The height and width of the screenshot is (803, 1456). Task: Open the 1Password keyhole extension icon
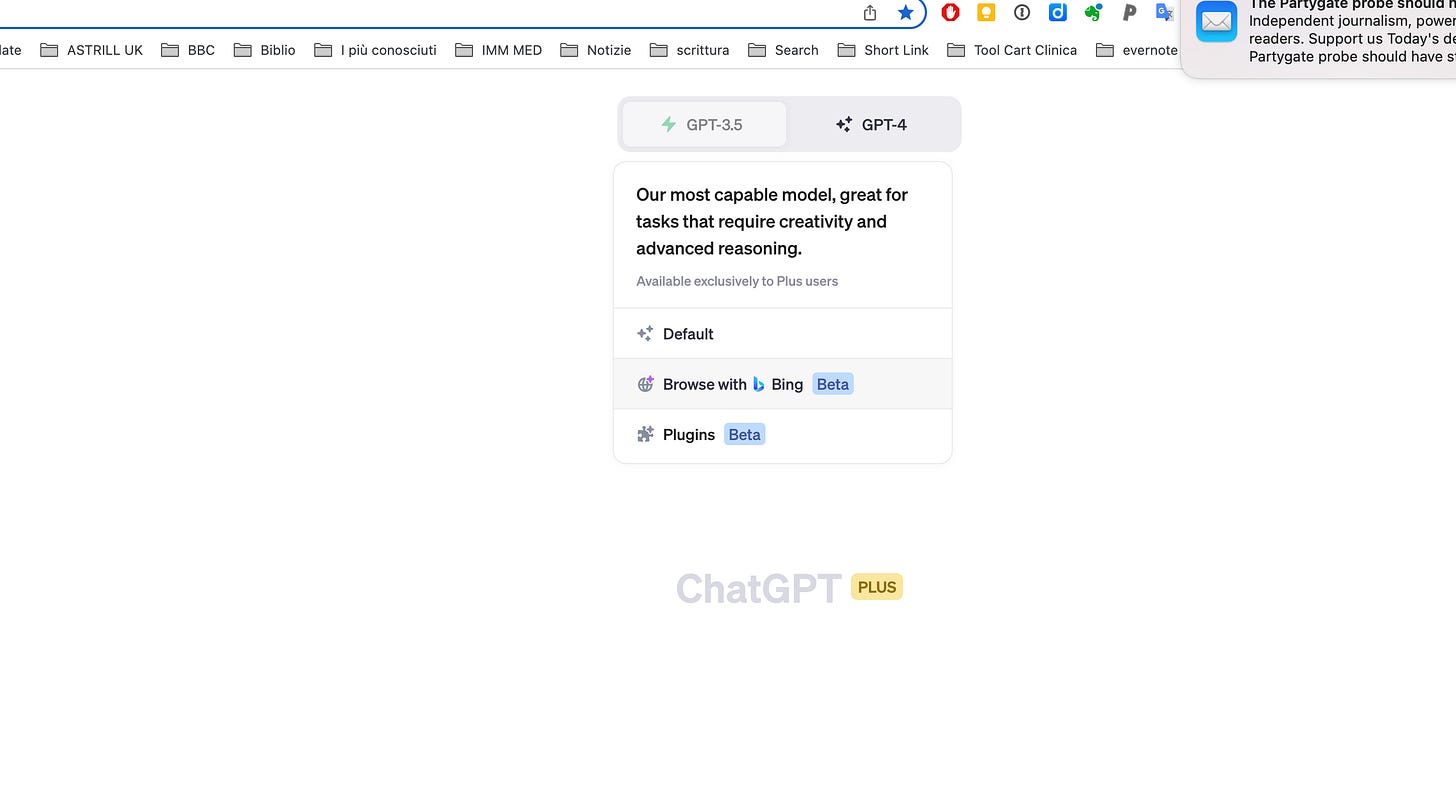pos(1022,12)
